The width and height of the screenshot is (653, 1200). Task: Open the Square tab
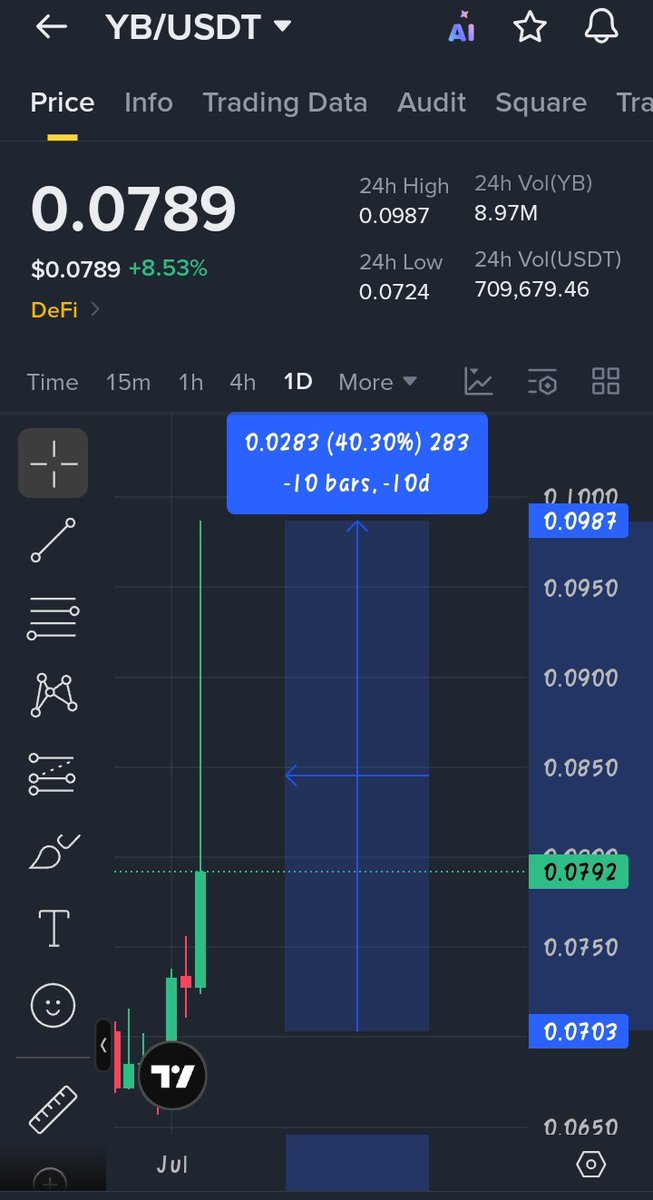click(x=541, y=102)
